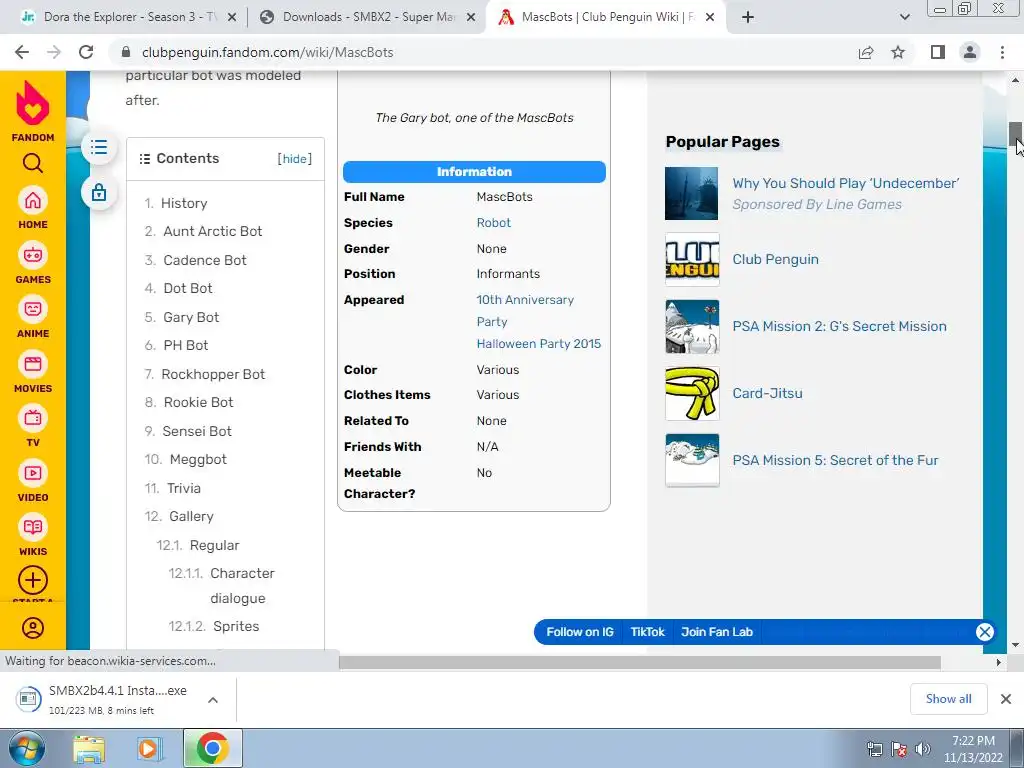
Task: Show all downloads
Action: 948,699
